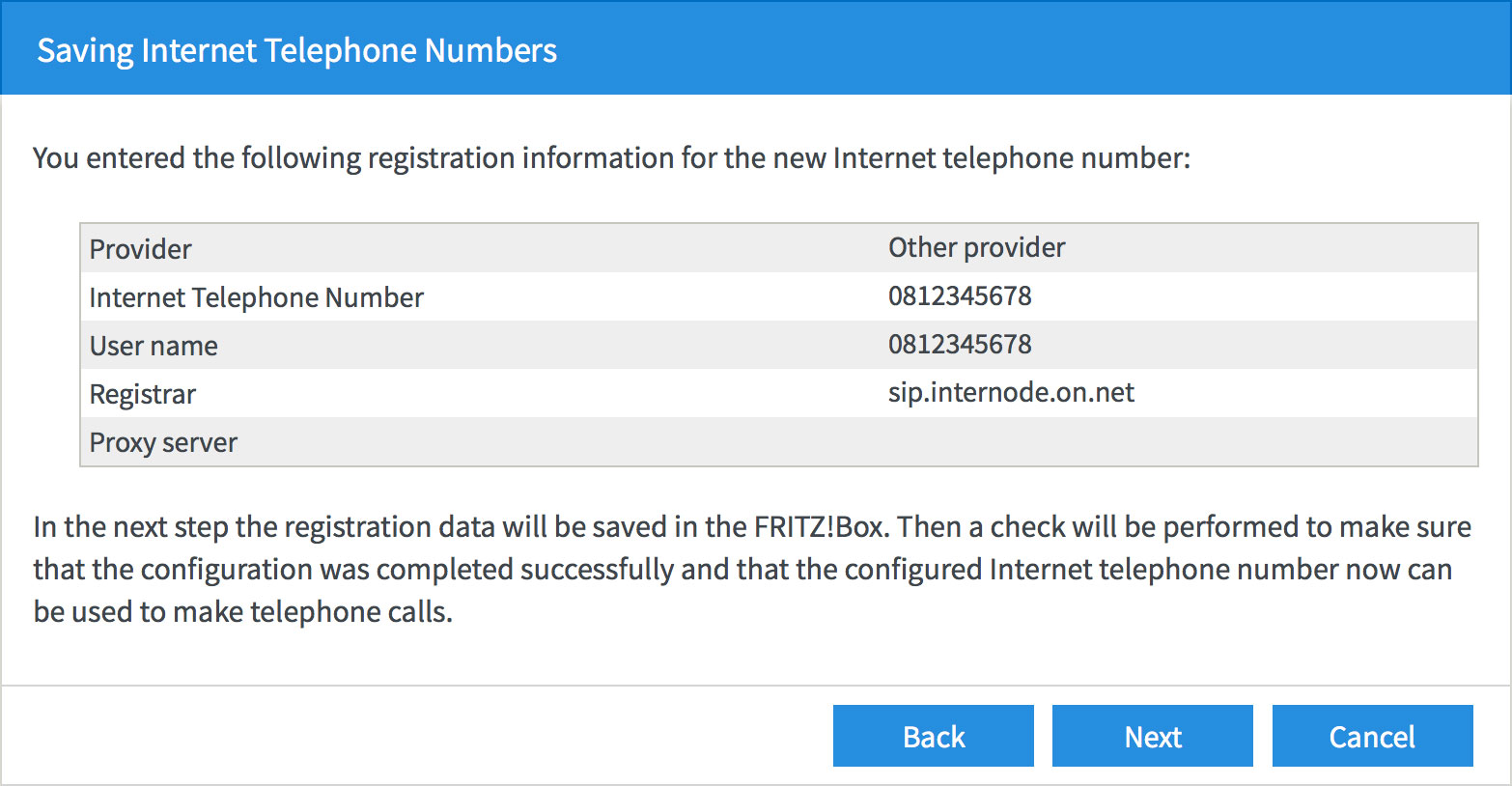The width and height of the screenshot is (1512, 786).
Task: Click the Next button to save settings
Action: 1152,736
